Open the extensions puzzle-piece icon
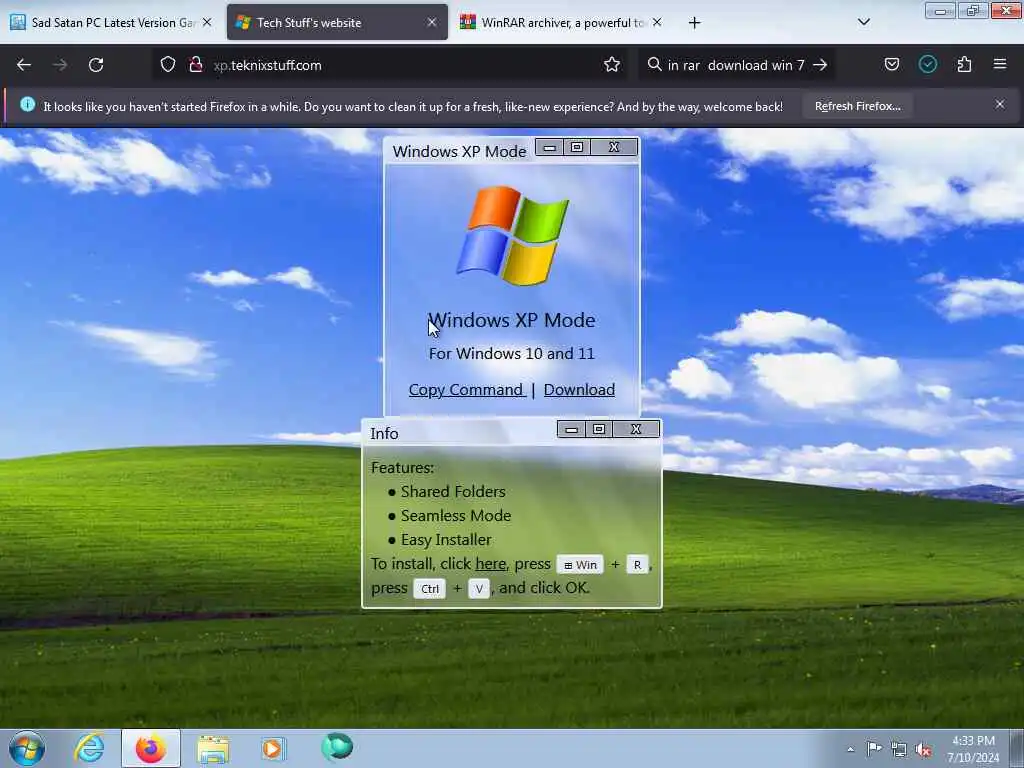 click(x=964, y=65)
